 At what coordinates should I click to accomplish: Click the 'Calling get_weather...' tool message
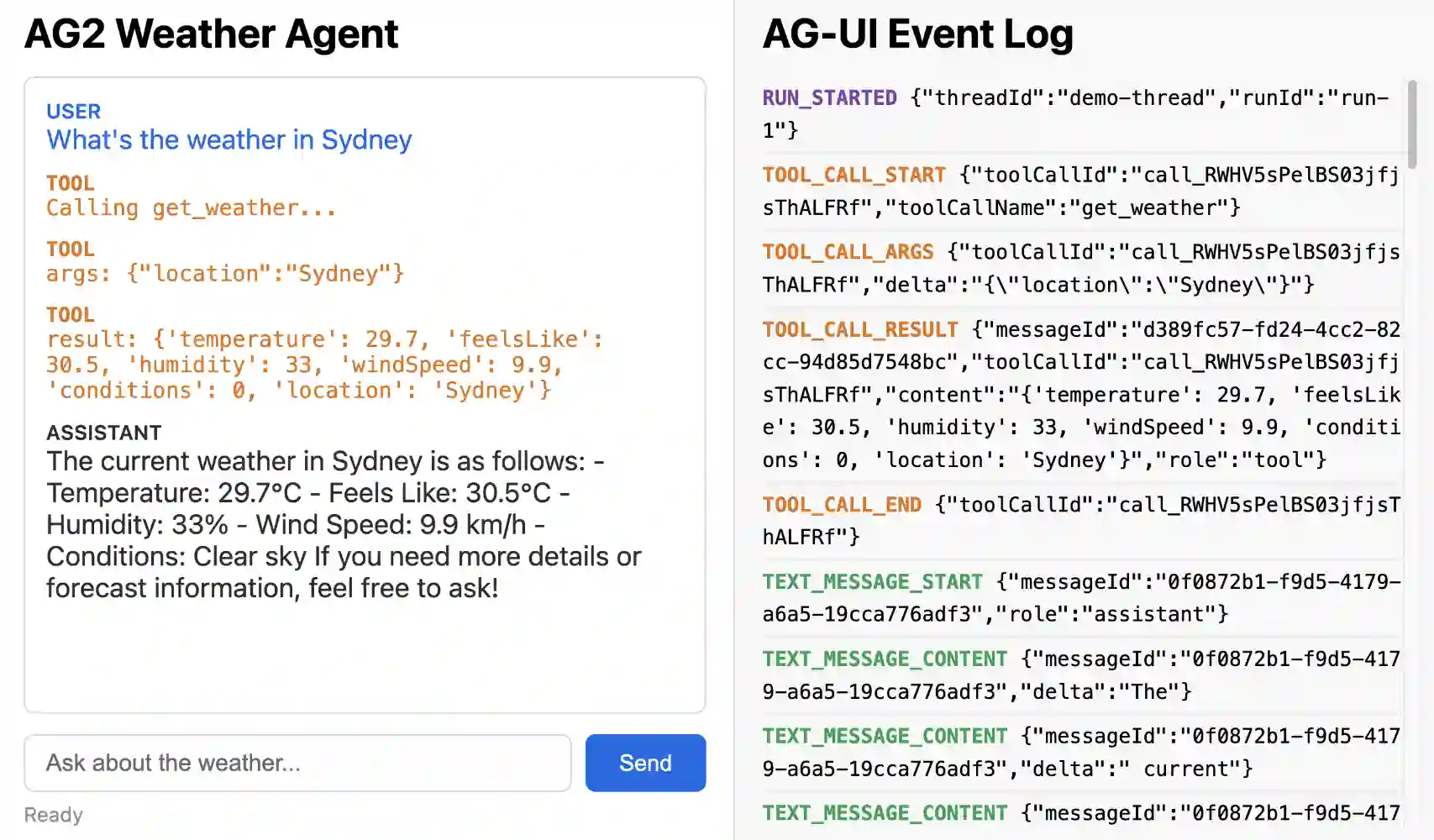(x=192, y=207)
